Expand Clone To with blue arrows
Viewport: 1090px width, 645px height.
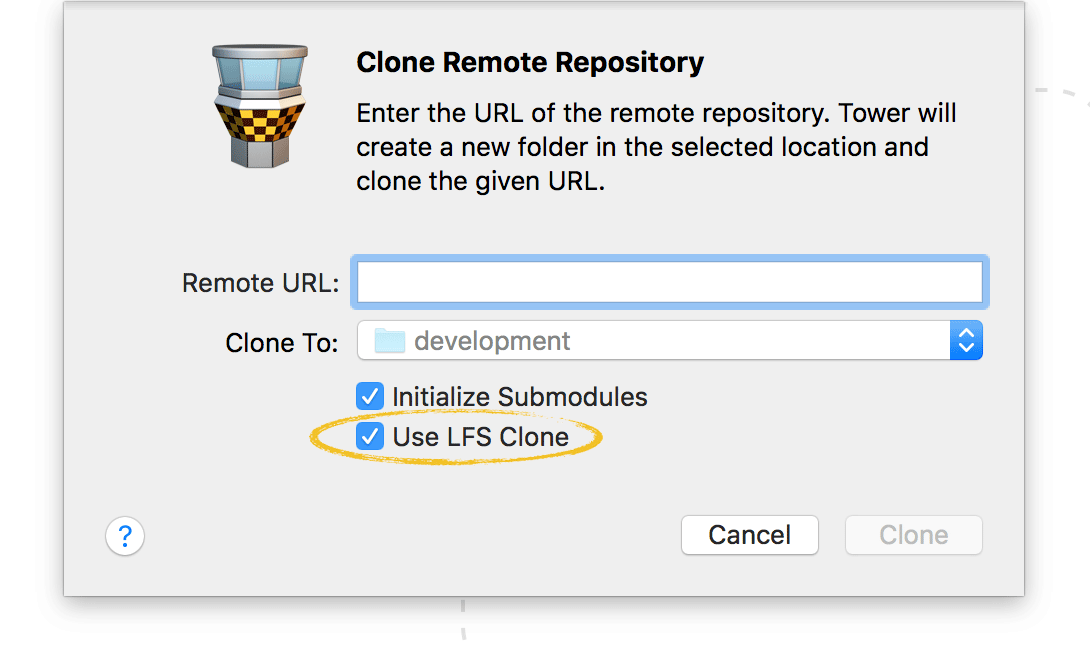(966, 341)
